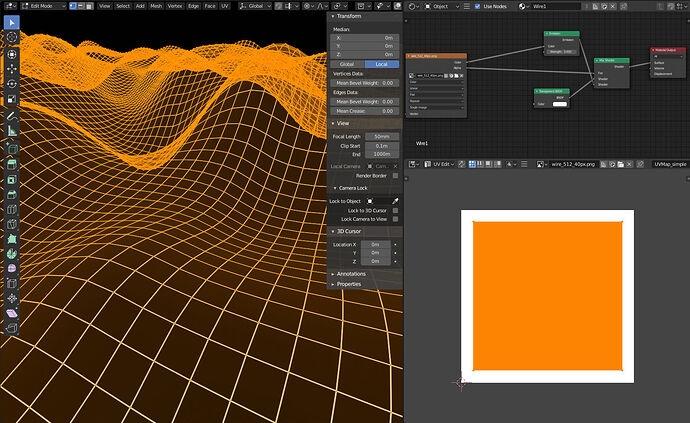Enable edge select mode
Viewport: 690px width, 423px height.
[81, 6]
